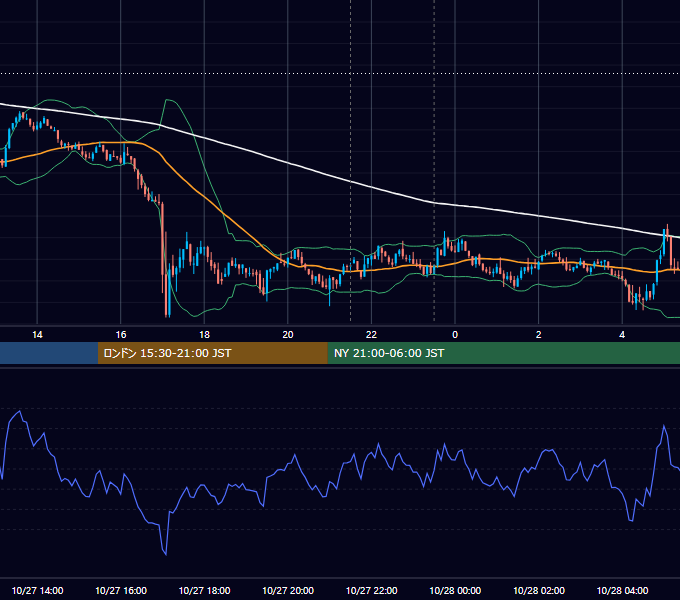Click date label 10/27 16:00
This screenshot has height=600, width=680.
(x=121, y=590)
